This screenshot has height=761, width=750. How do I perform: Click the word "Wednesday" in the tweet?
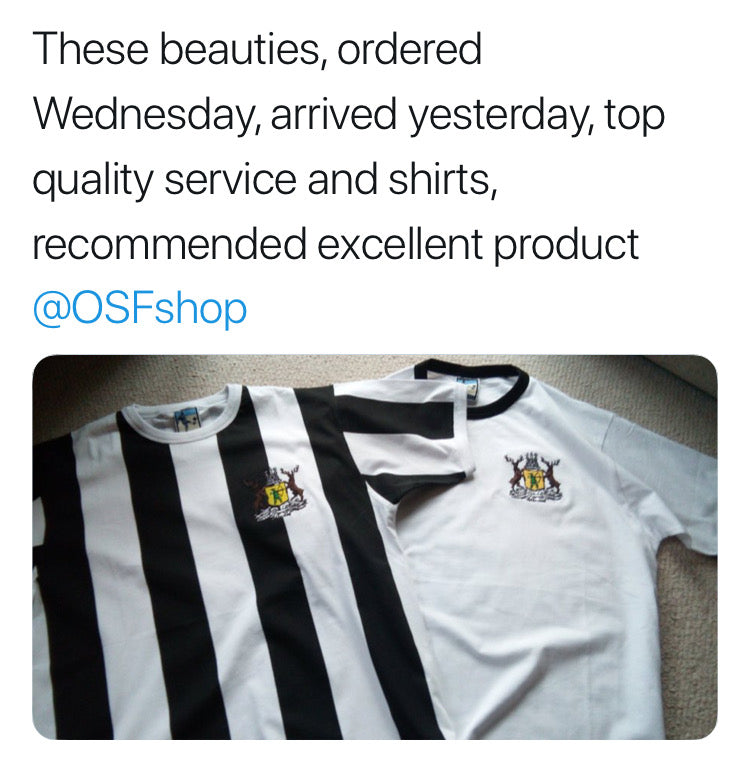(x=146, y=115)
